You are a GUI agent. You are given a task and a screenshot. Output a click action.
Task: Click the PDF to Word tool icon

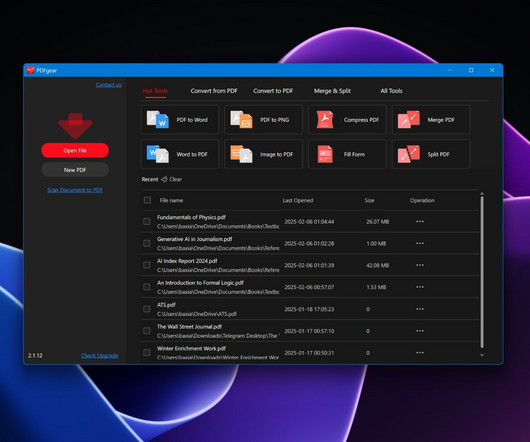tap(158, 120)
